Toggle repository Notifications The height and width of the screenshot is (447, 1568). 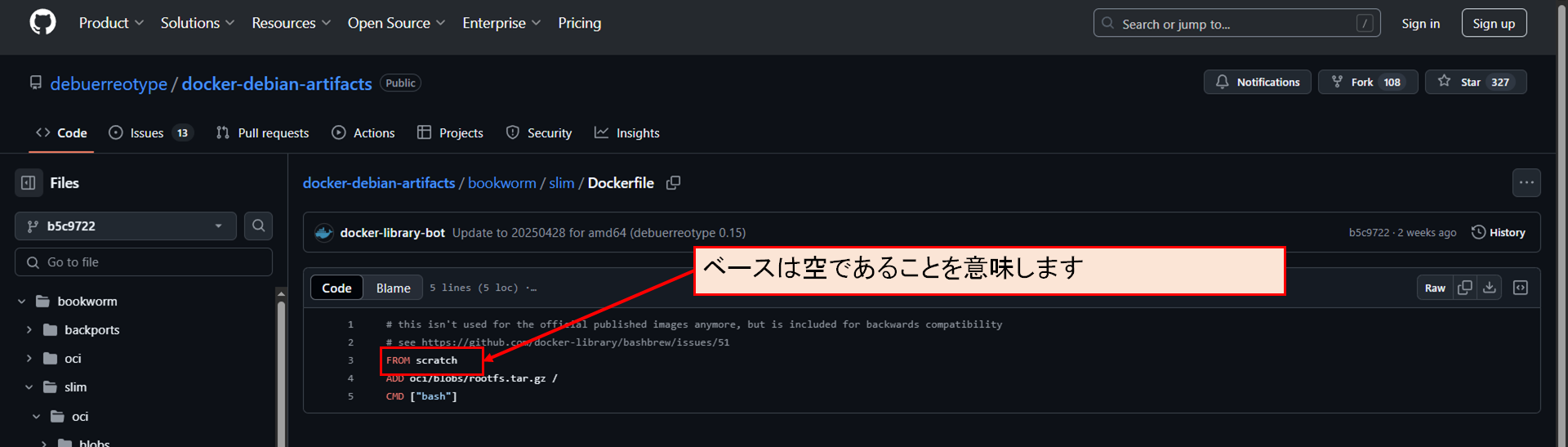1258,82
